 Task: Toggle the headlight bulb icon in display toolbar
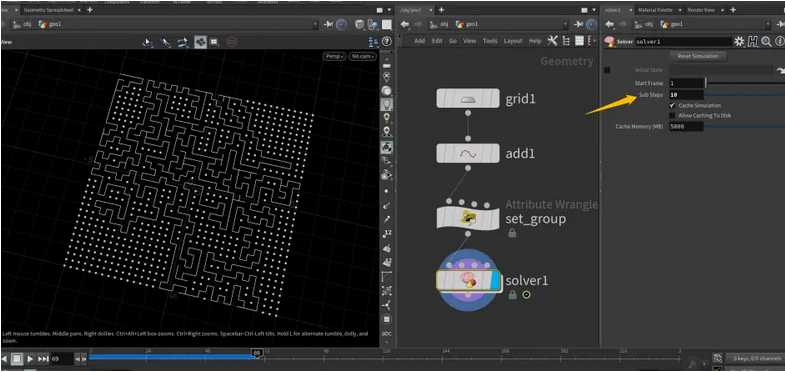[386, 104]
